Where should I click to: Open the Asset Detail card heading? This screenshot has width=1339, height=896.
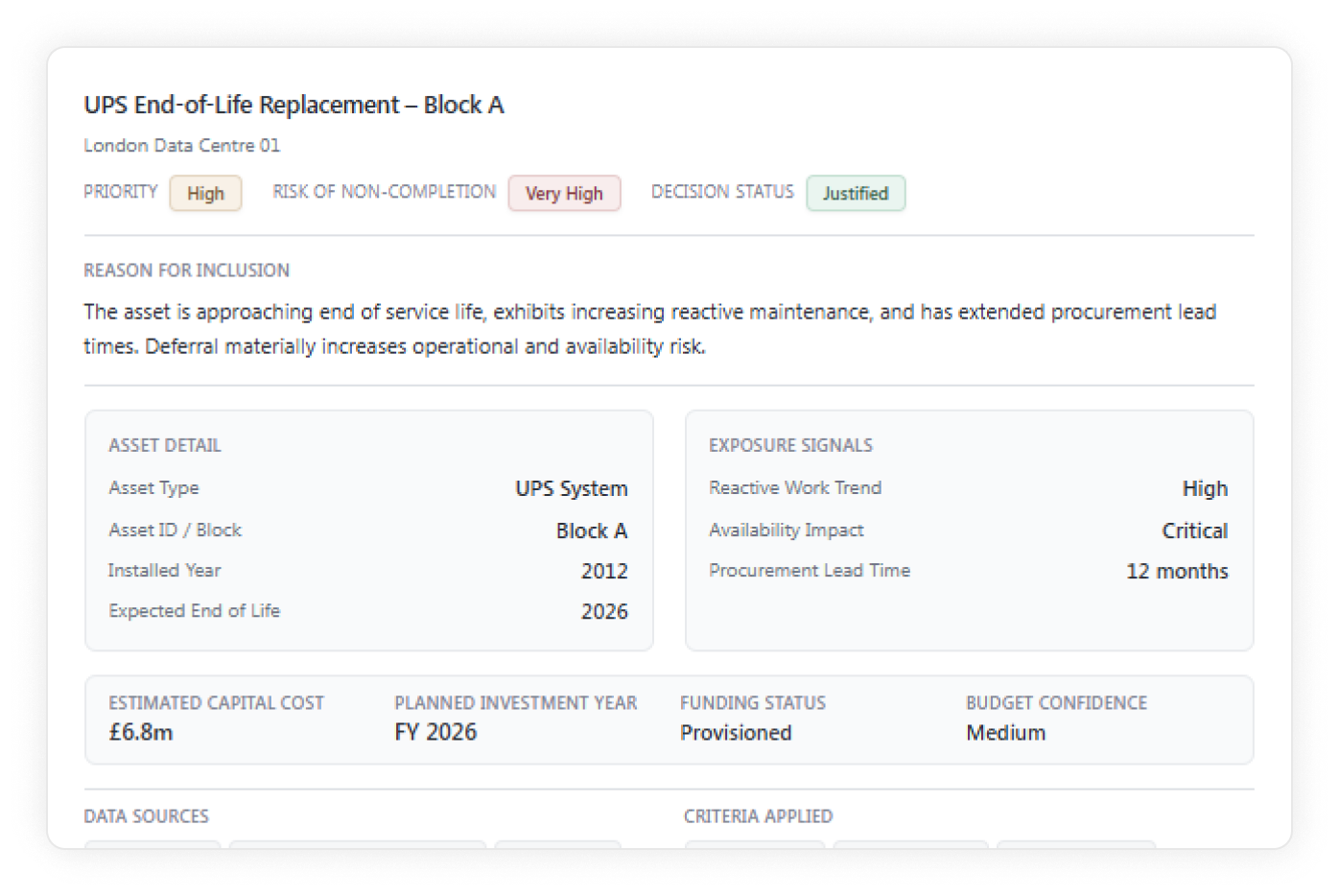coord(164,445)
